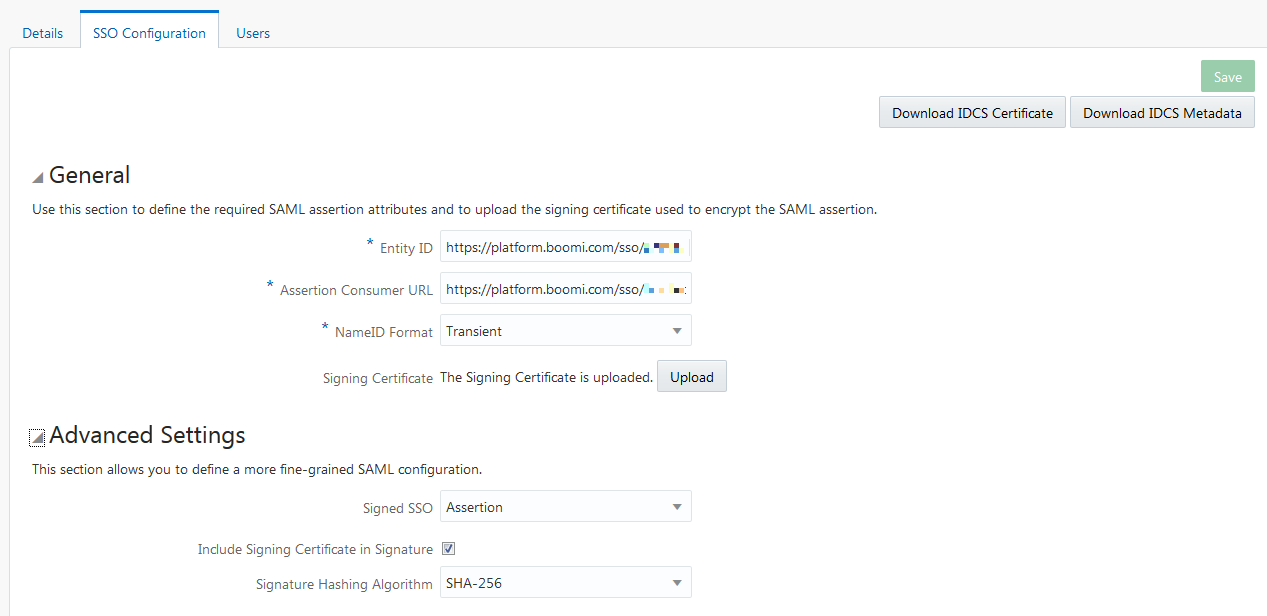Click the asterisk next to Assertion Consumer URL

(269, 286)
